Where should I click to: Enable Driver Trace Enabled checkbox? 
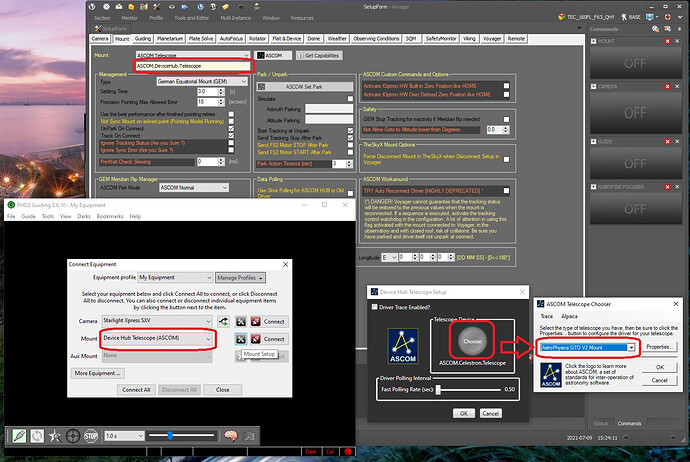[x=374, y=307]
